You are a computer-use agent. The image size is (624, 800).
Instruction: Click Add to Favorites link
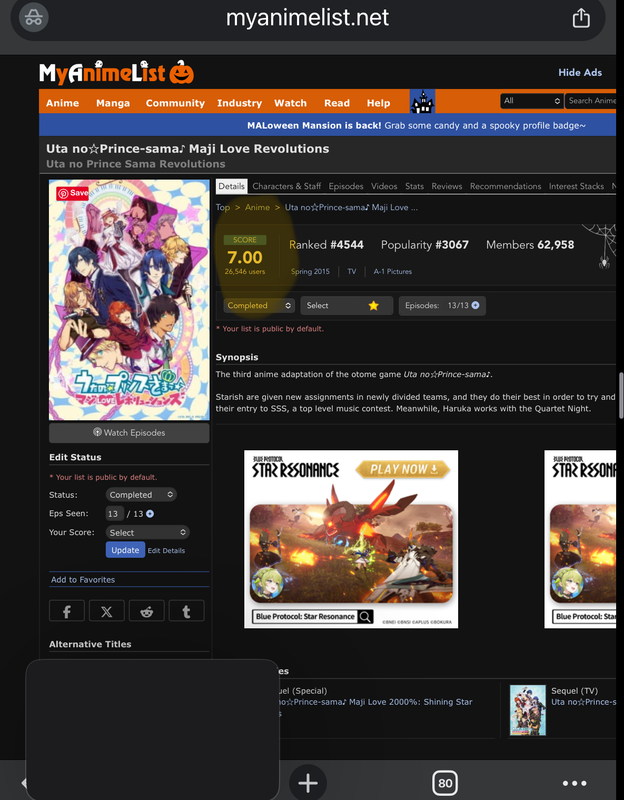[x=83, y=580]
